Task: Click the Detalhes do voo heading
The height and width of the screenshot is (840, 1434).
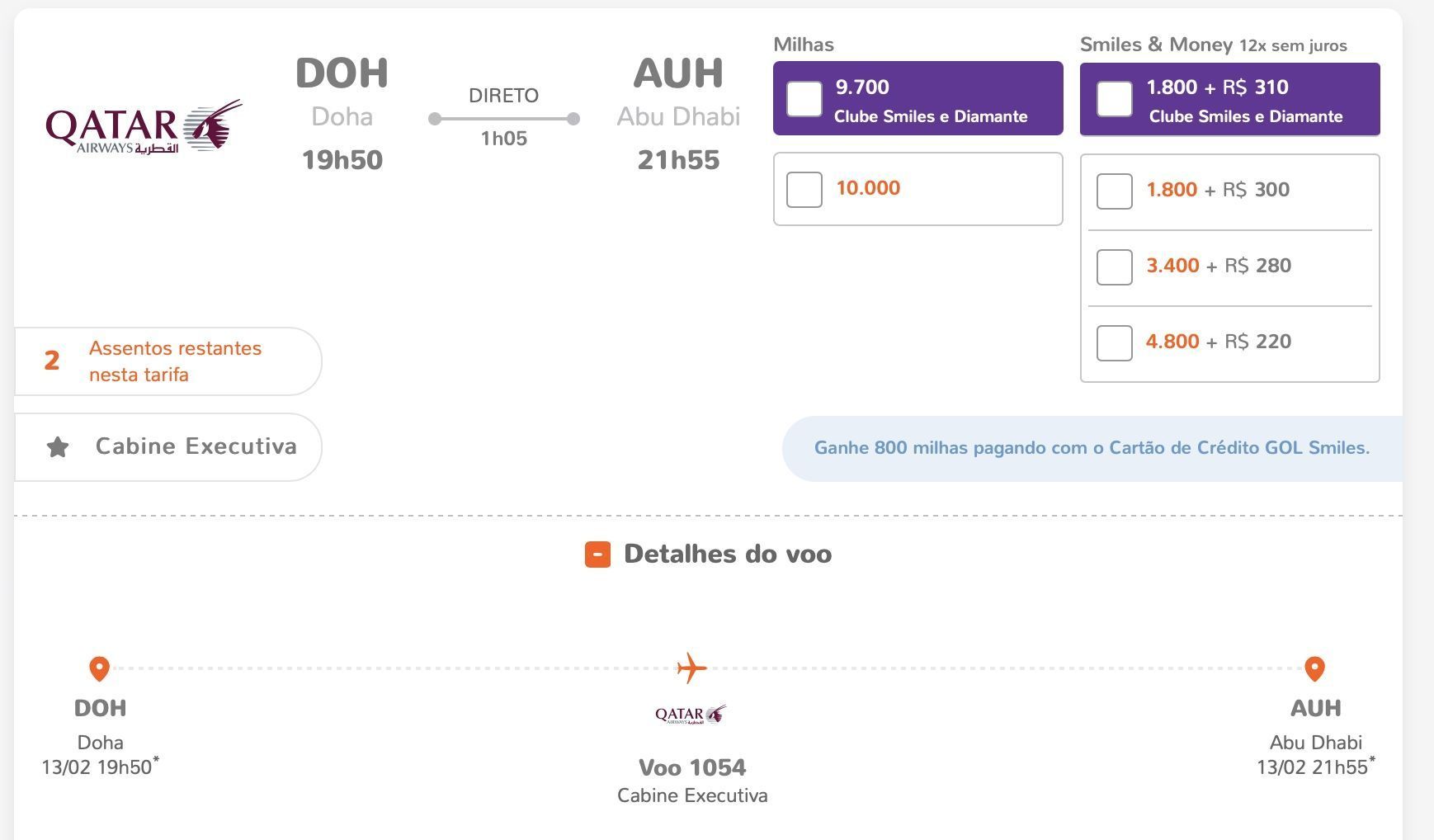Action: point(727,554)
